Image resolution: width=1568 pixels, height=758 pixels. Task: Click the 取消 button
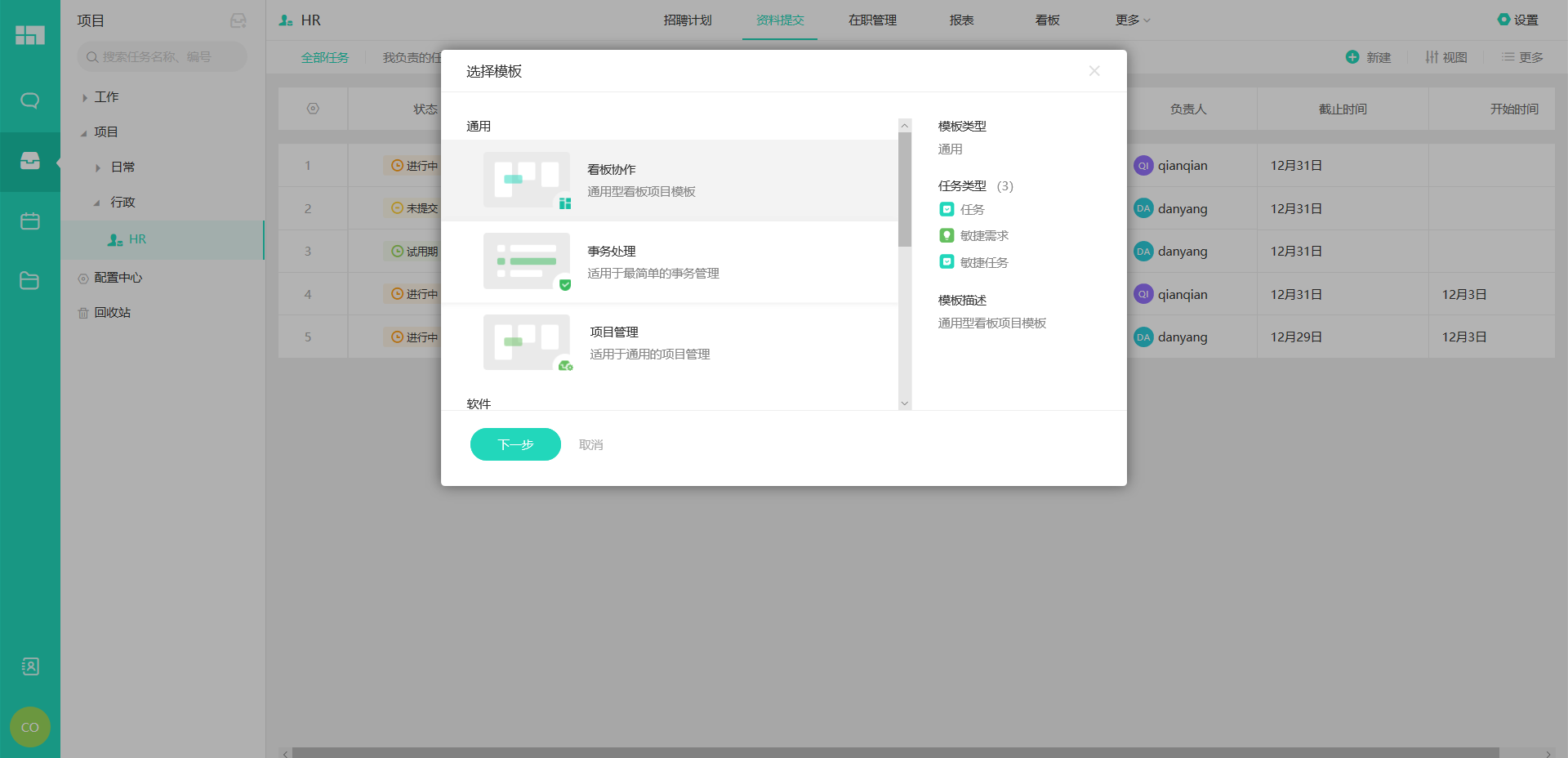[590, 444]
